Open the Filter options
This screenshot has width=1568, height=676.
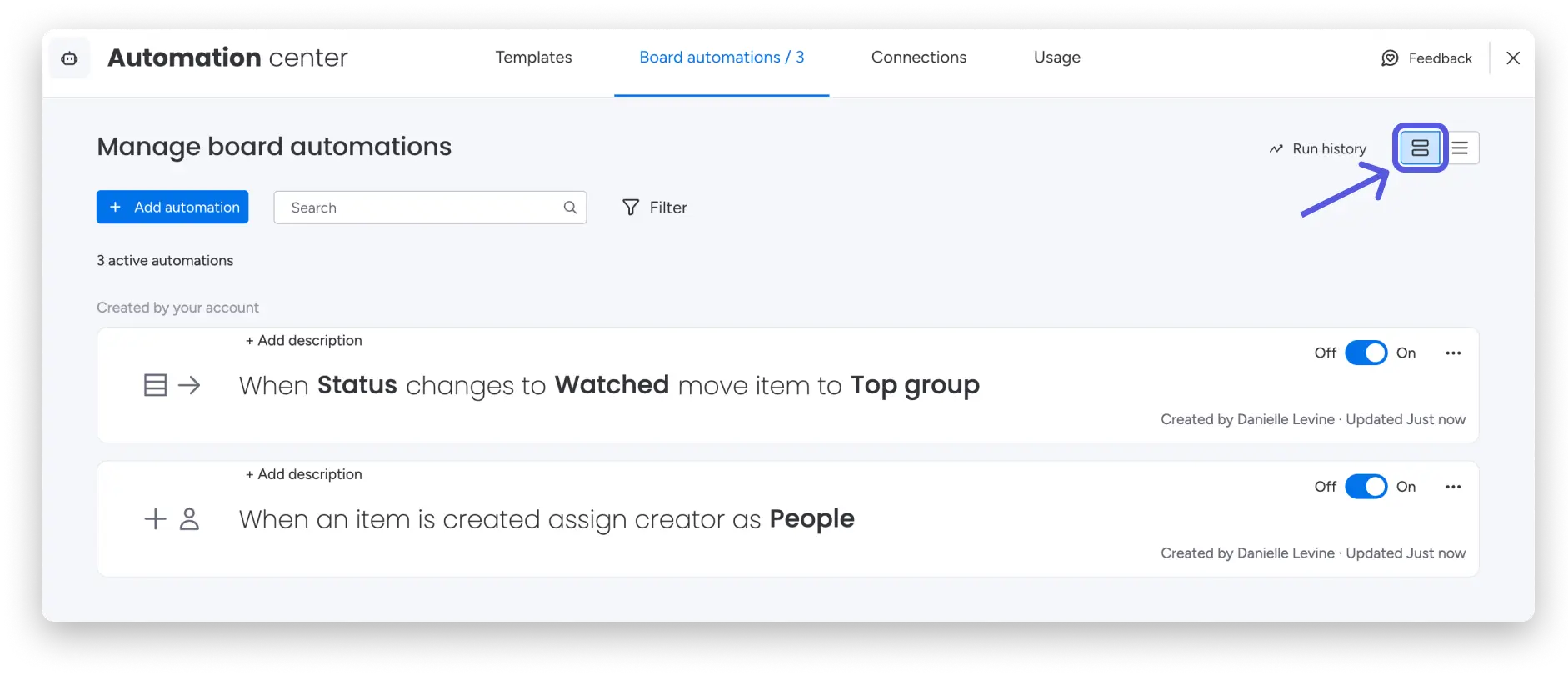tap(655, 208)
